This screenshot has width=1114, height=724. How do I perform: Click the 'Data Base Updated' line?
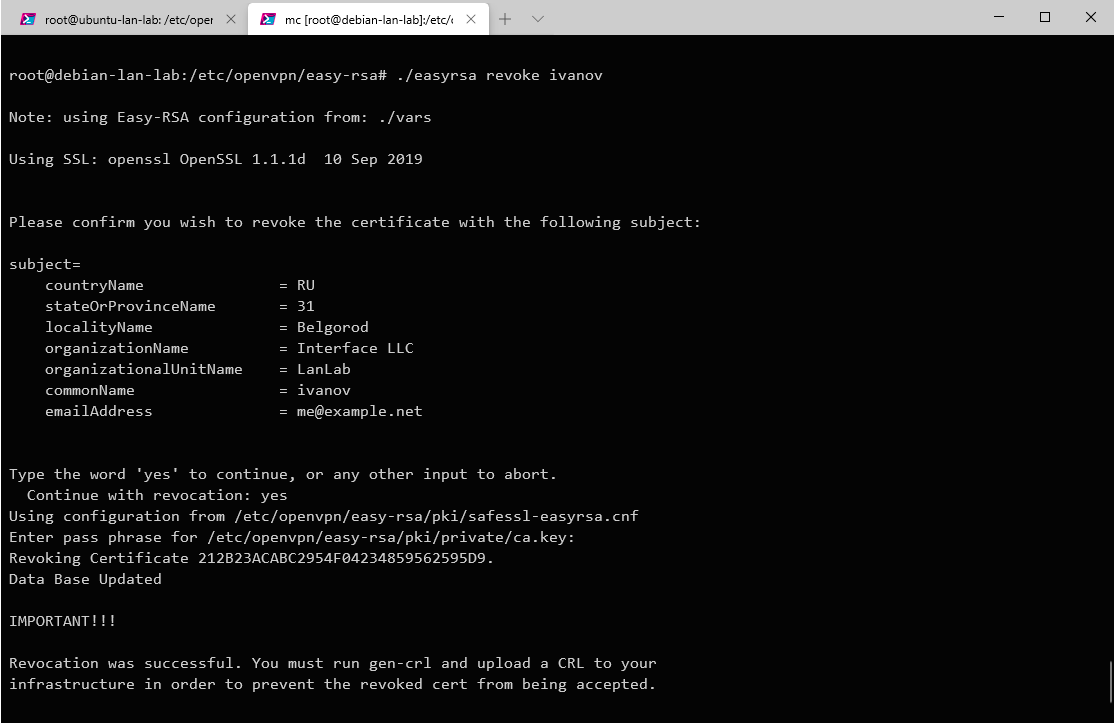click(x=85, y=579)
